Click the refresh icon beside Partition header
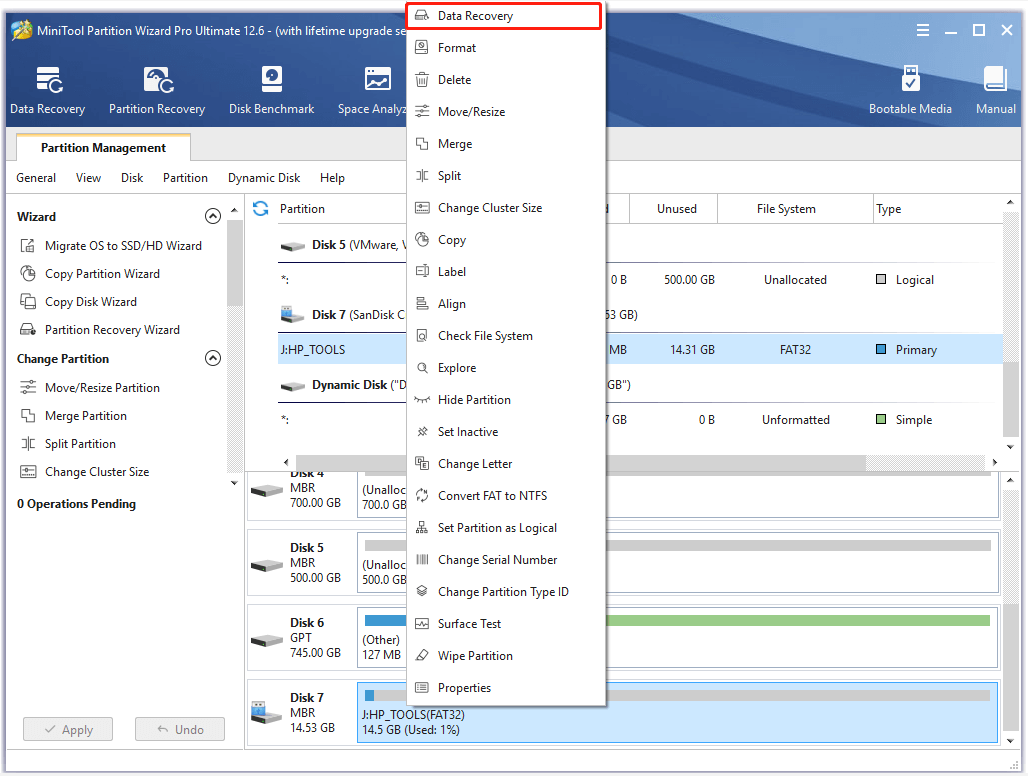The width and height of the screenshot is (1028, 776). [x=261, y=208]
